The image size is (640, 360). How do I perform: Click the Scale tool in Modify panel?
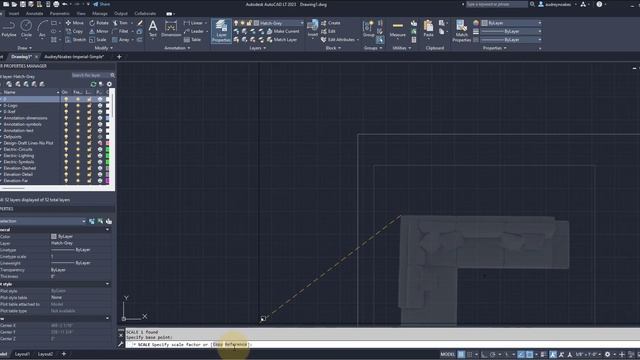(x=98, y=40)
